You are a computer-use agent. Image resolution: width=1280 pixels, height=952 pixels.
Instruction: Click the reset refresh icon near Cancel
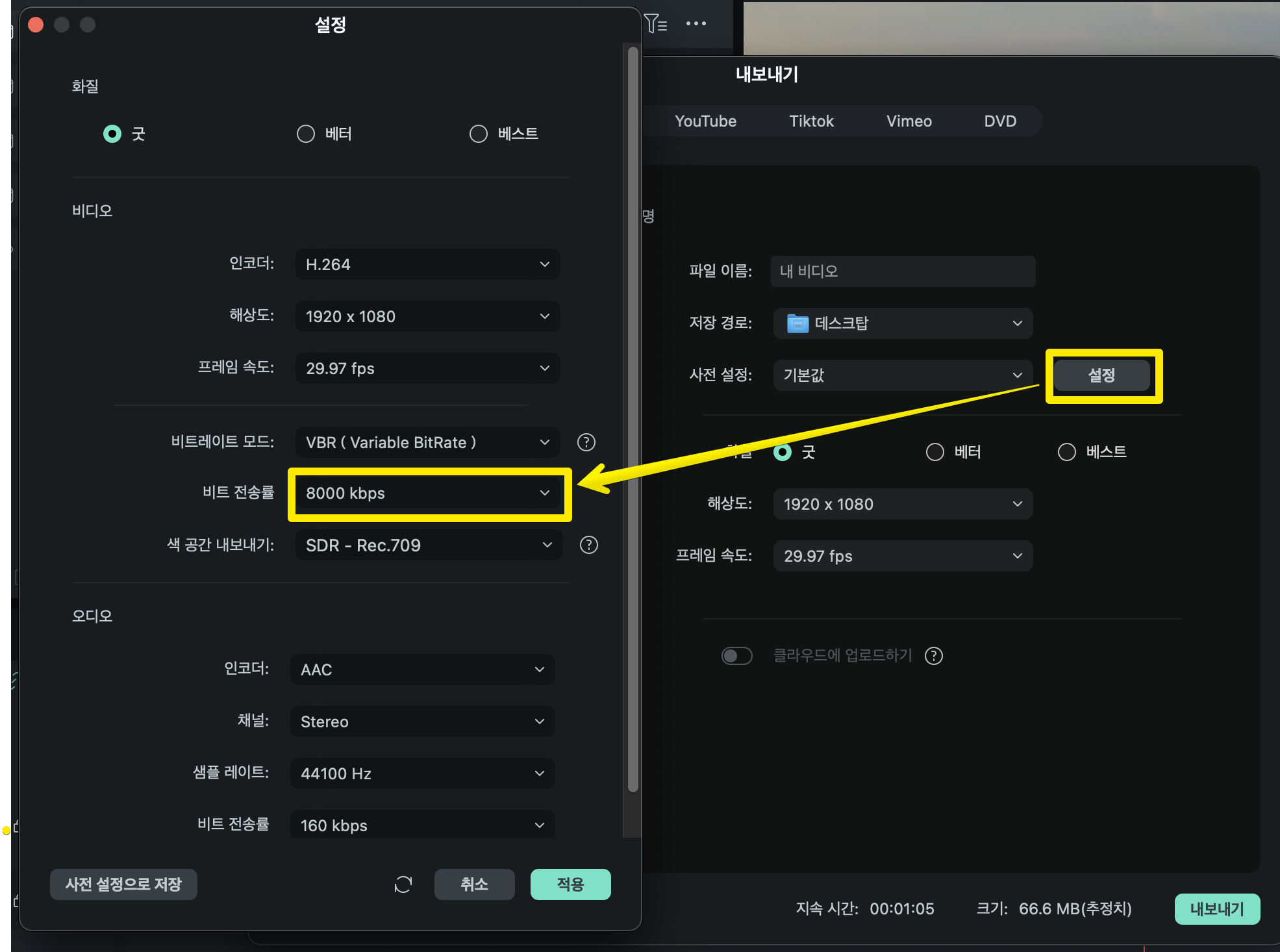[x=403, y=884]
